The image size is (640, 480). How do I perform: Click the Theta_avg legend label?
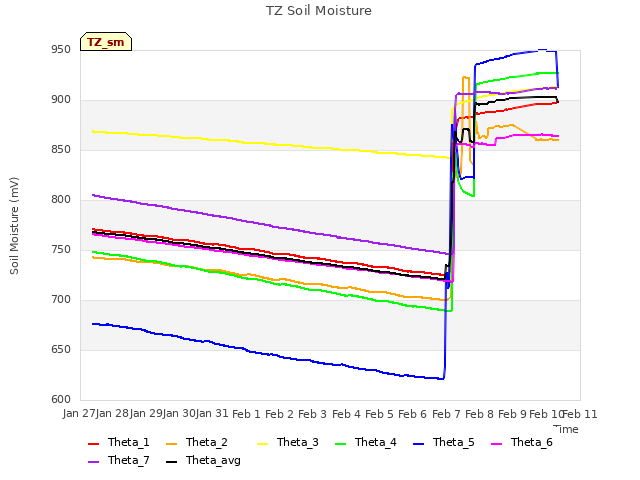click(x=213, y=461)
